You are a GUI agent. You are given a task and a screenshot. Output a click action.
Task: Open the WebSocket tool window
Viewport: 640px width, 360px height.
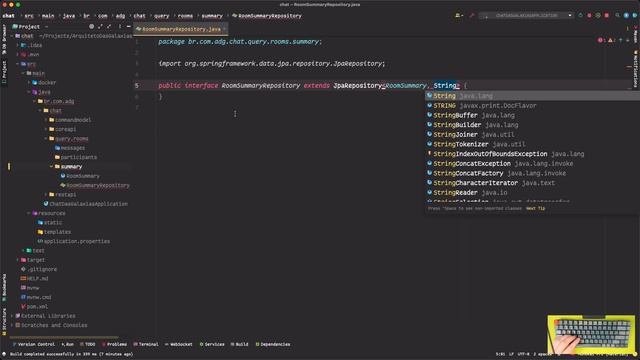178,344
